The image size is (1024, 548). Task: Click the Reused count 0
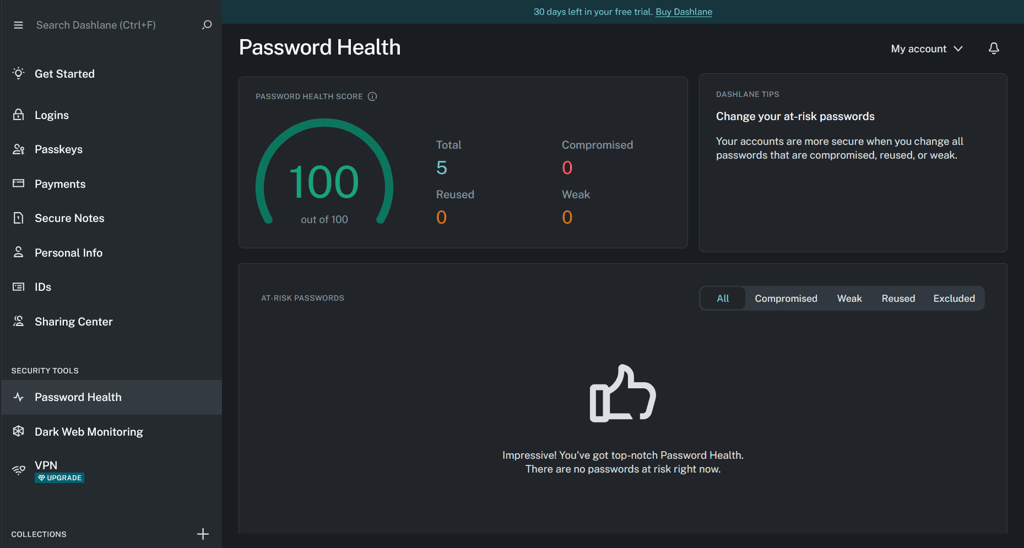click(x=441, y=218)
